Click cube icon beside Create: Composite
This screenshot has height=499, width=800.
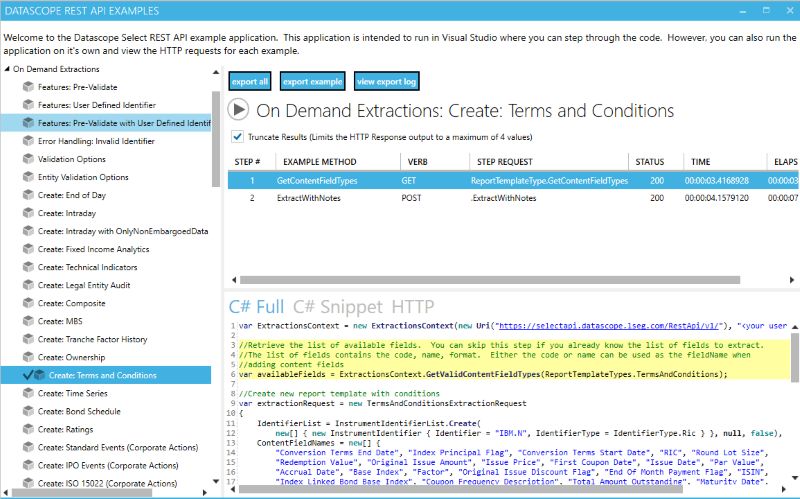tap(28, 303)
